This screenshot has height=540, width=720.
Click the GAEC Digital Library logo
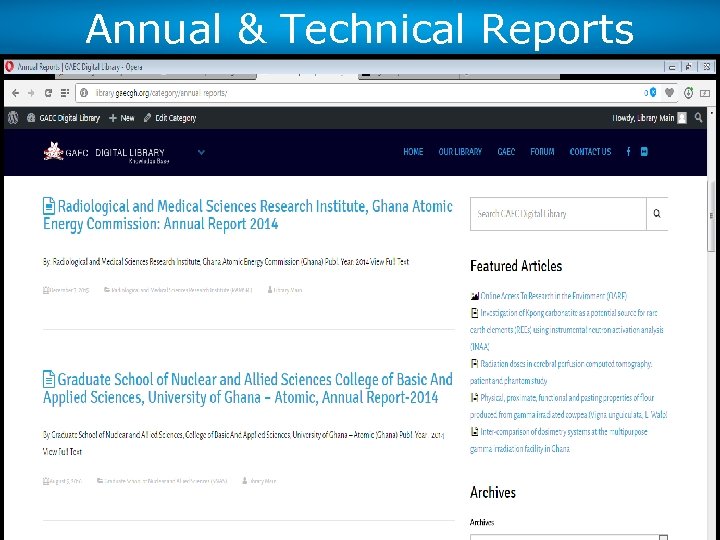coord(107,152)
